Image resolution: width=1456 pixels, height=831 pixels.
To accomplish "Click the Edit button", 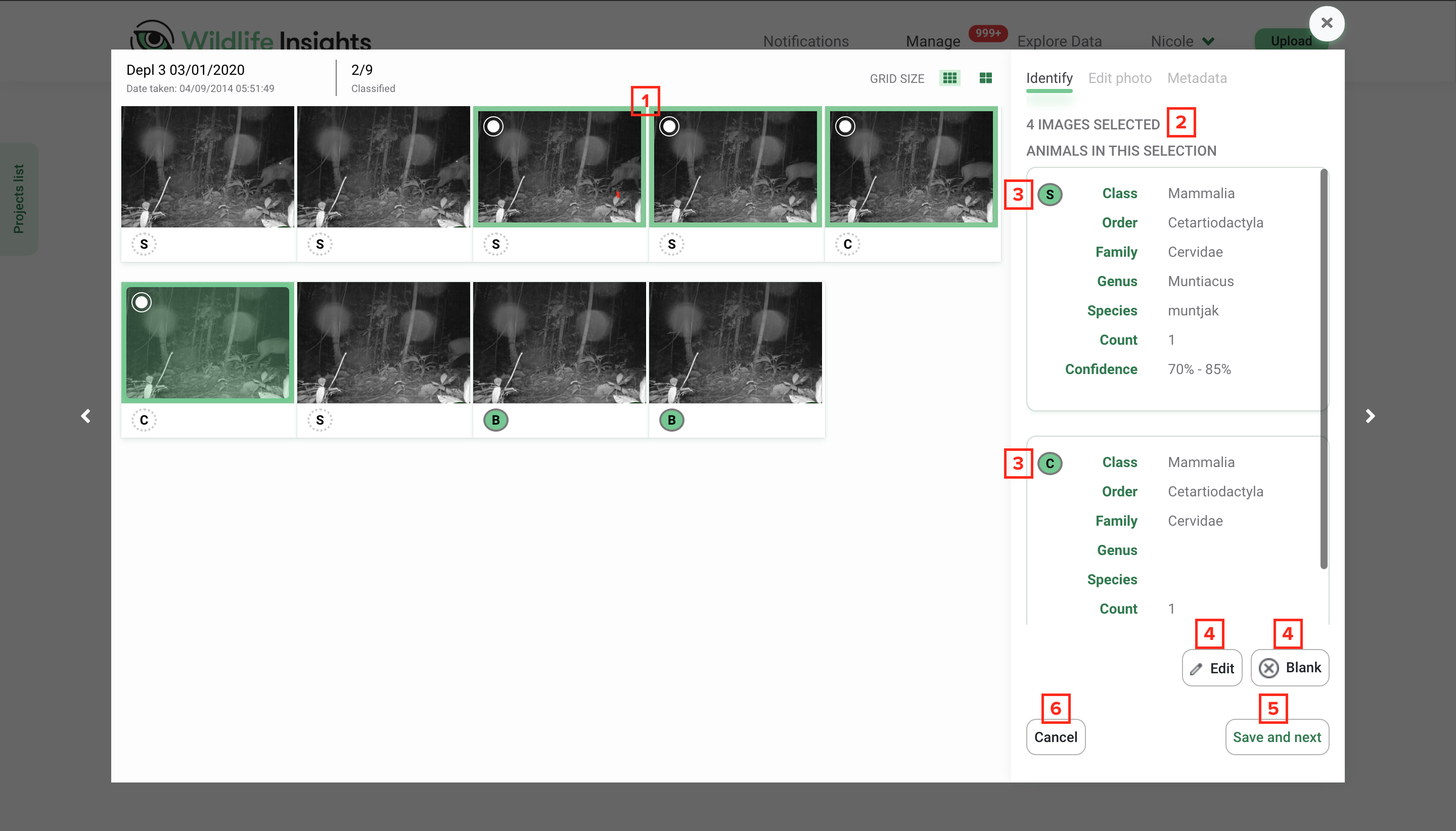I will pyautogui.click(x=1212, y=668).
